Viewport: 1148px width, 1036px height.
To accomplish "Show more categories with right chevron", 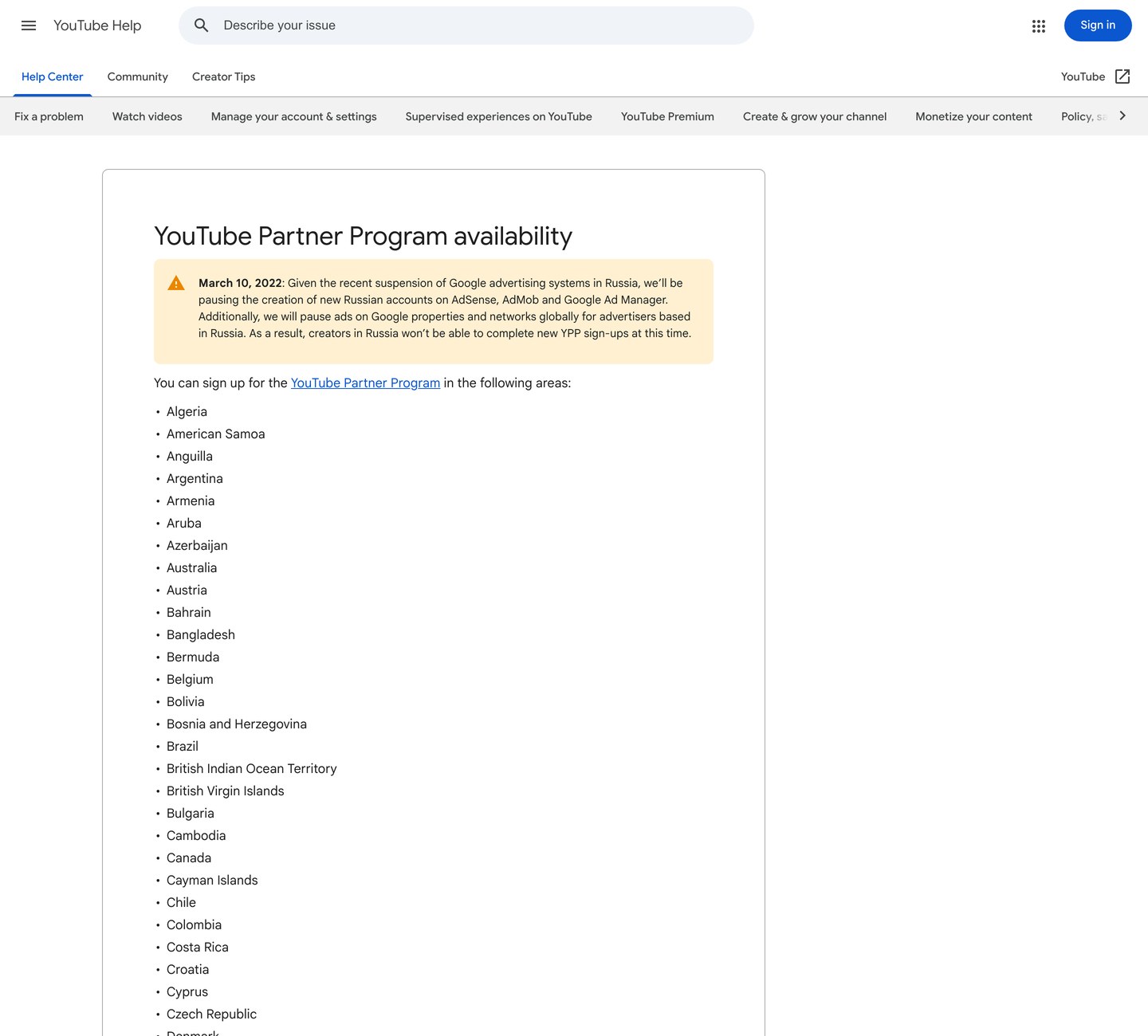I will point(1122,116).
